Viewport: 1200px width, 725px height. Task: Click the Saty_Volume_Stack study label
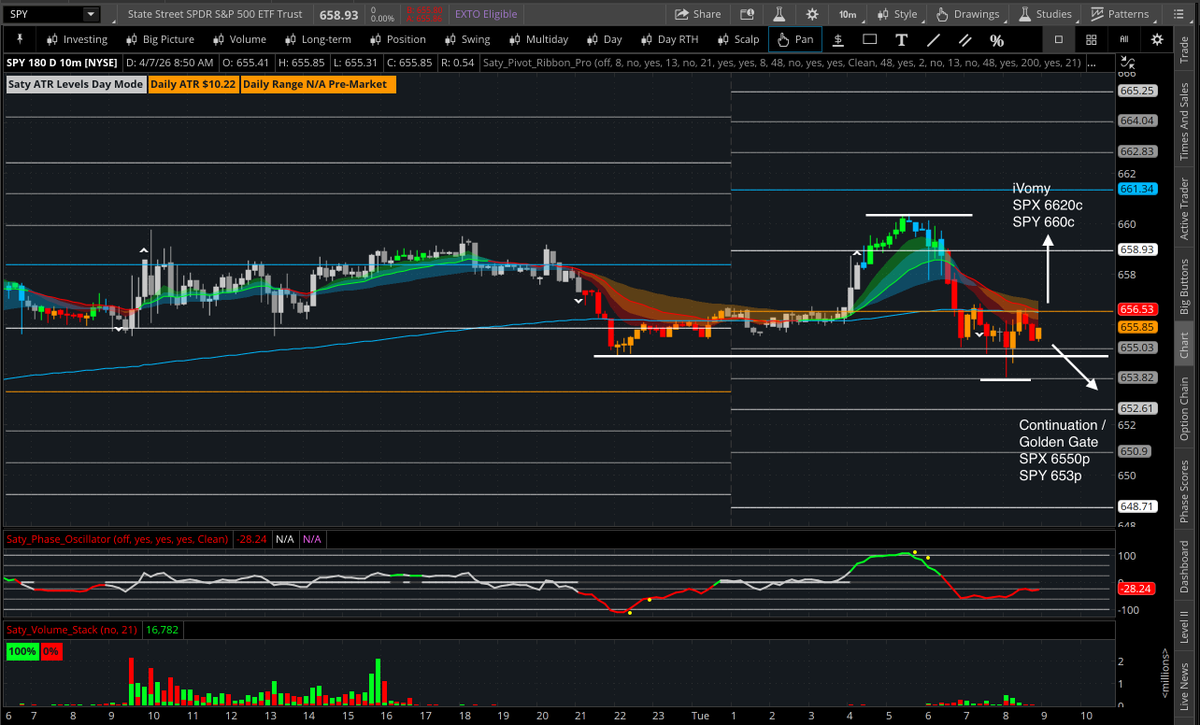point(74,630)
